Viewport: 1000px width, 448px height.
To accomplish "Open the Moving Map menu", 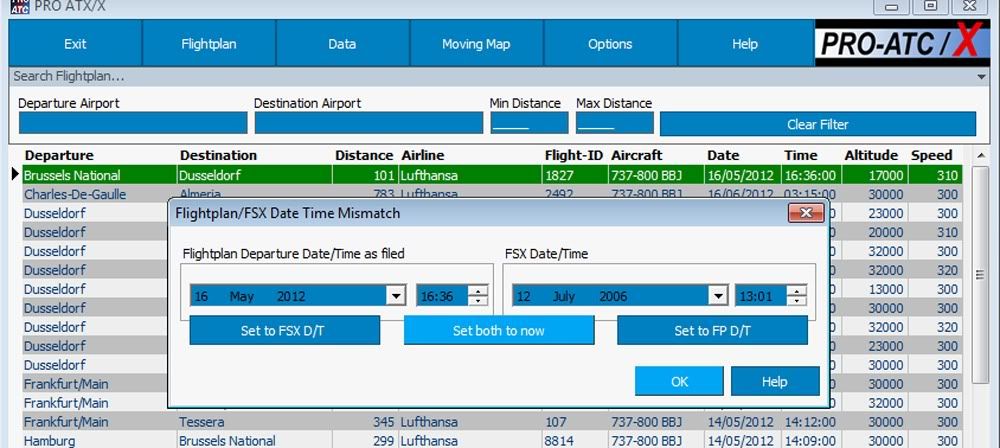I will tap(476, 43).
